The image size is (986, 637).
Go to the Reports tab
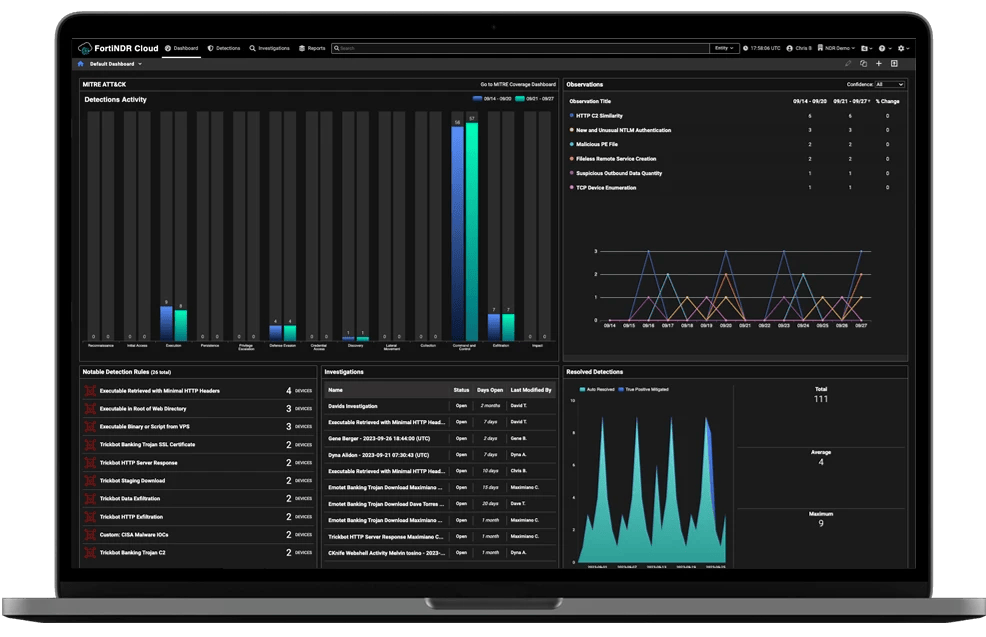tap(312, 48)
